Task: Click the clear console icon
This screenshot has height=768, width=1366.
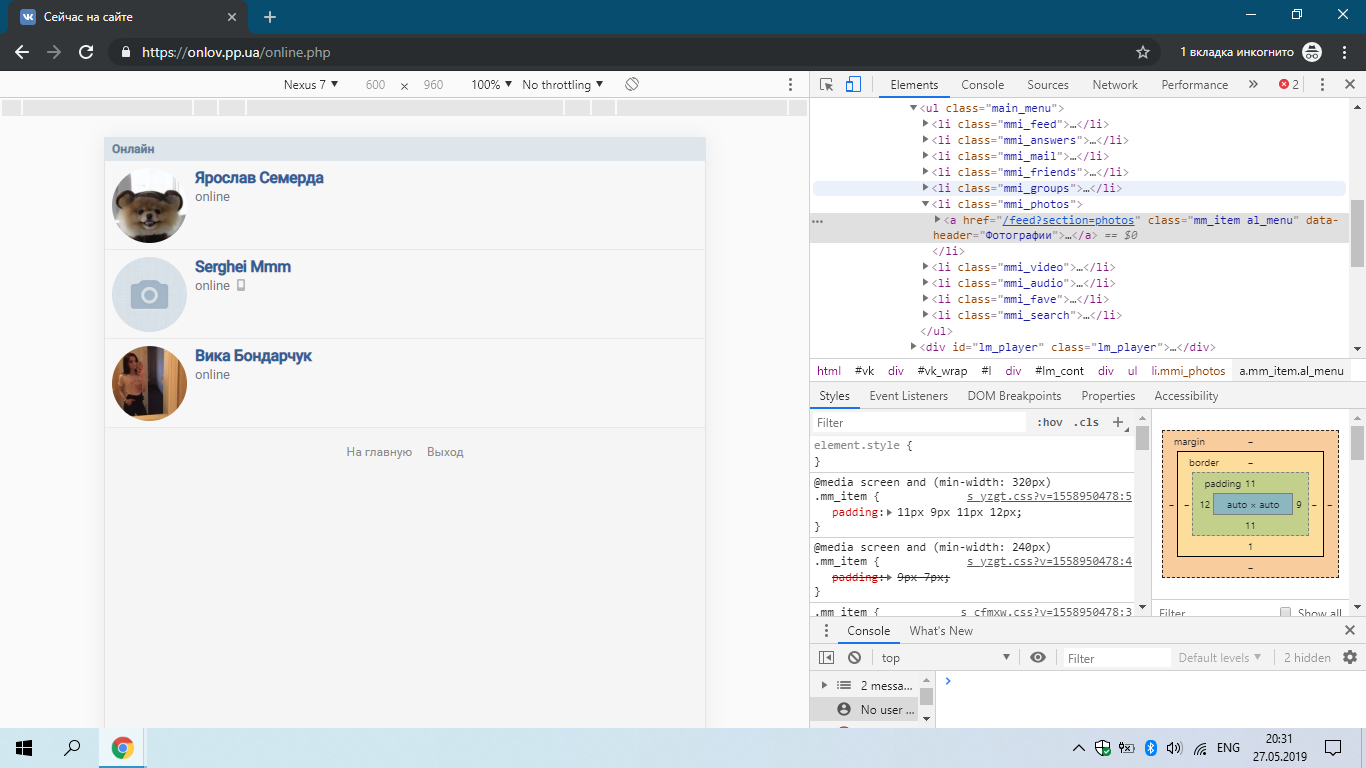Action: (x=854, y=658)
